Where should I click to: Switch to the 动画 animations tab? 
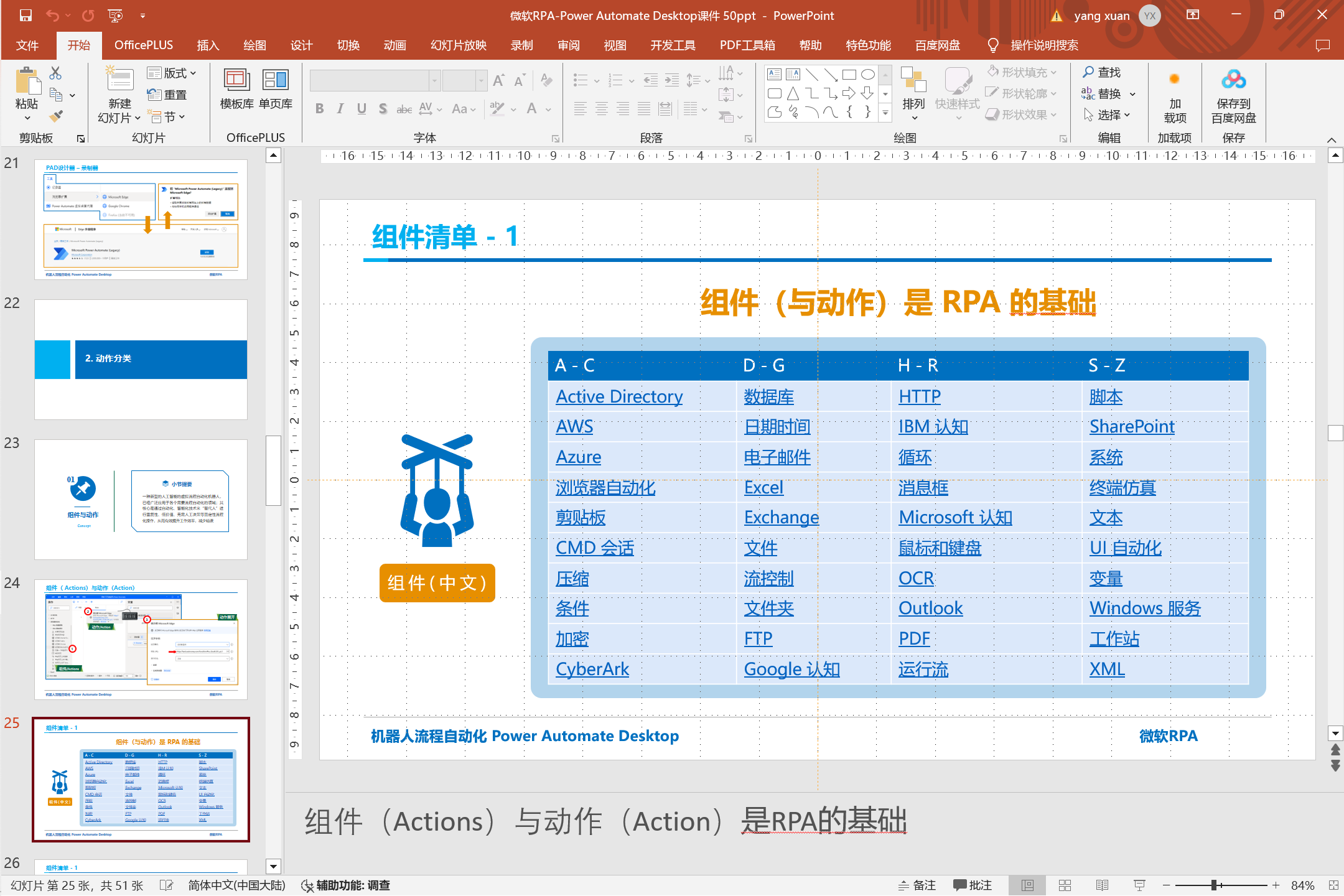[x=394, y=45]
